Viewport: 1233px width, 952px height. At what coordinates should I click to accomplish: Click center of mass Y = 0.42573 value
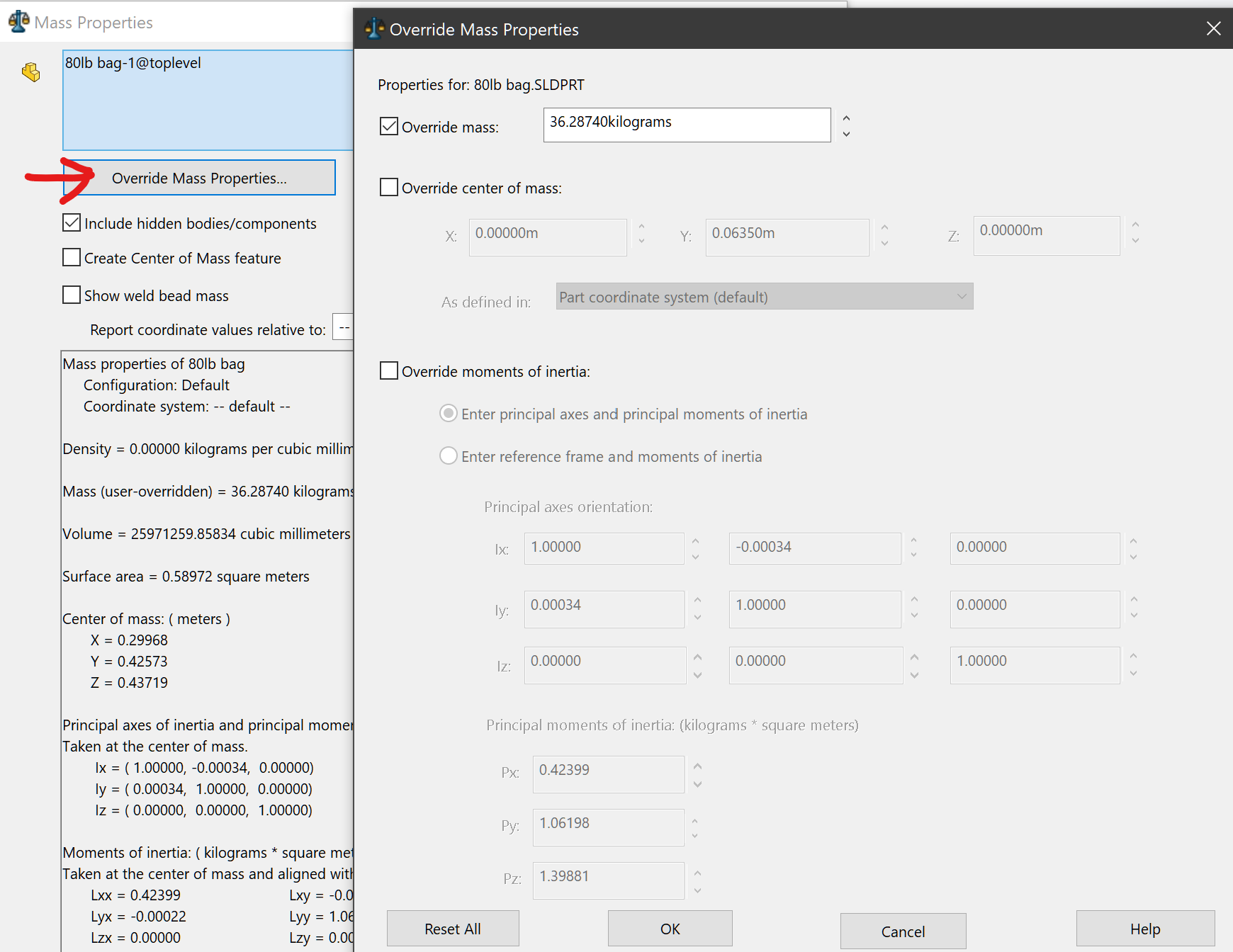[x=129, y=661]
